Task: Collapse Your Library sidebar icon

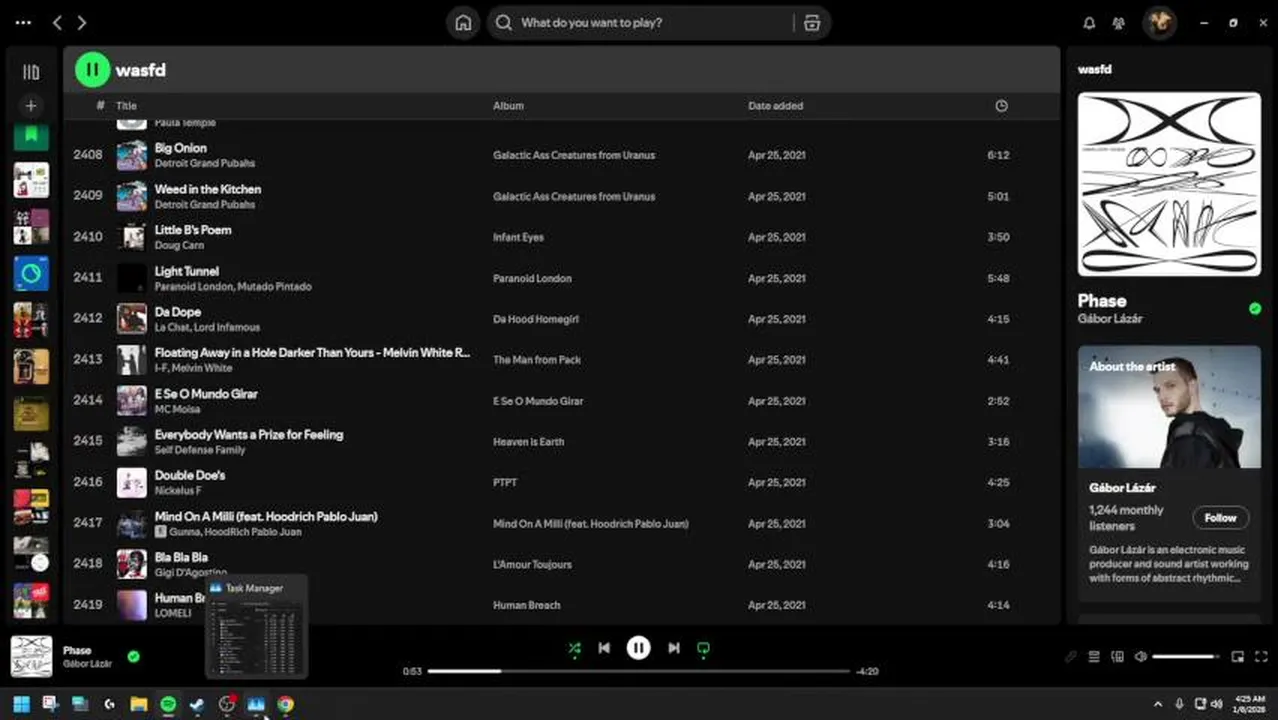Action: pyautogui.click(x=31, y=72)
